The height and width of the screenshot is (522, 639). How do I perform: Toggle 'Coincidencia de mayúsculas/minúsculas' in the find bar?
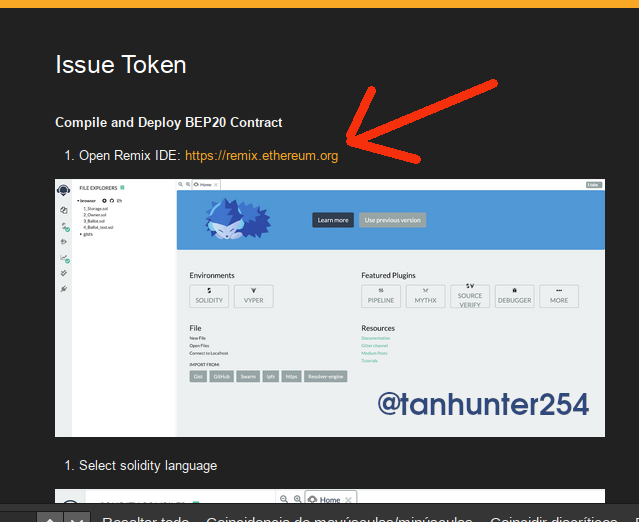pyautogui.click(x=339, y=520)
